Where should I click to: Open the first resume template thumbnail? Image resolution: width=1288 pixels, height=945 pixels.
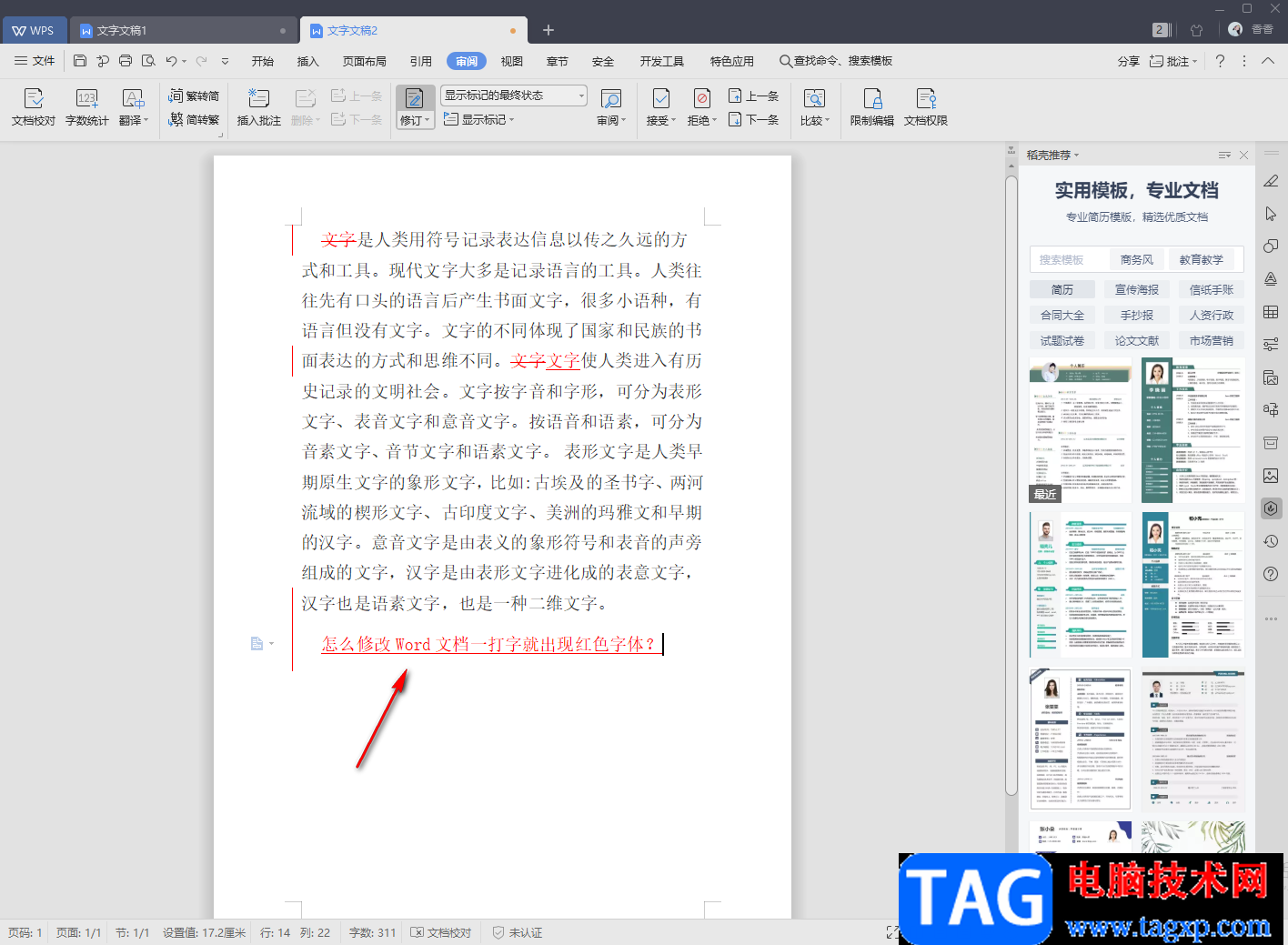[x=1080, y=429]
